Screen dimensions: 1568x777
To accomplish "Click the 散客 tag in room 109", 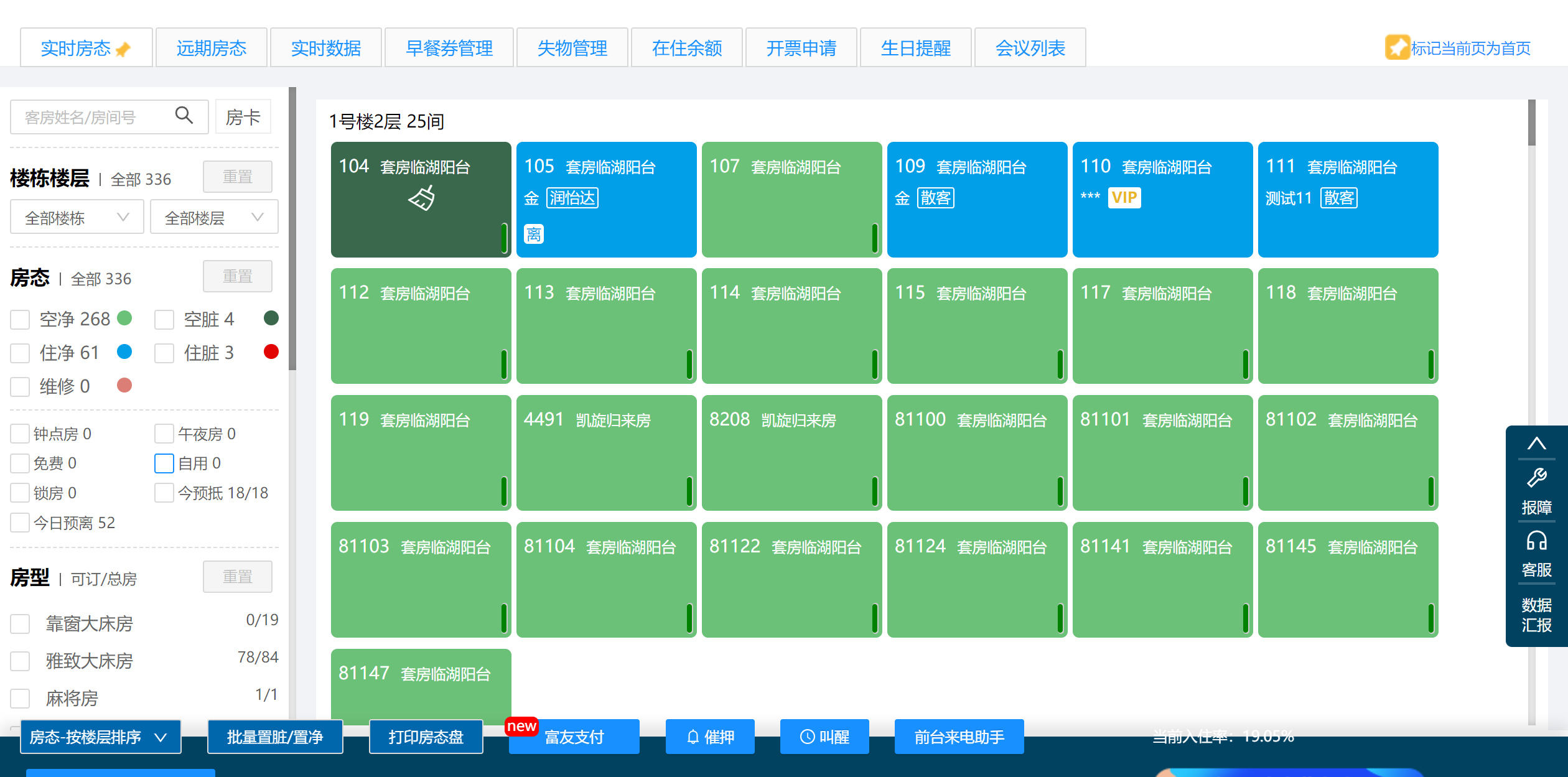I will click(x=936, y=198).
